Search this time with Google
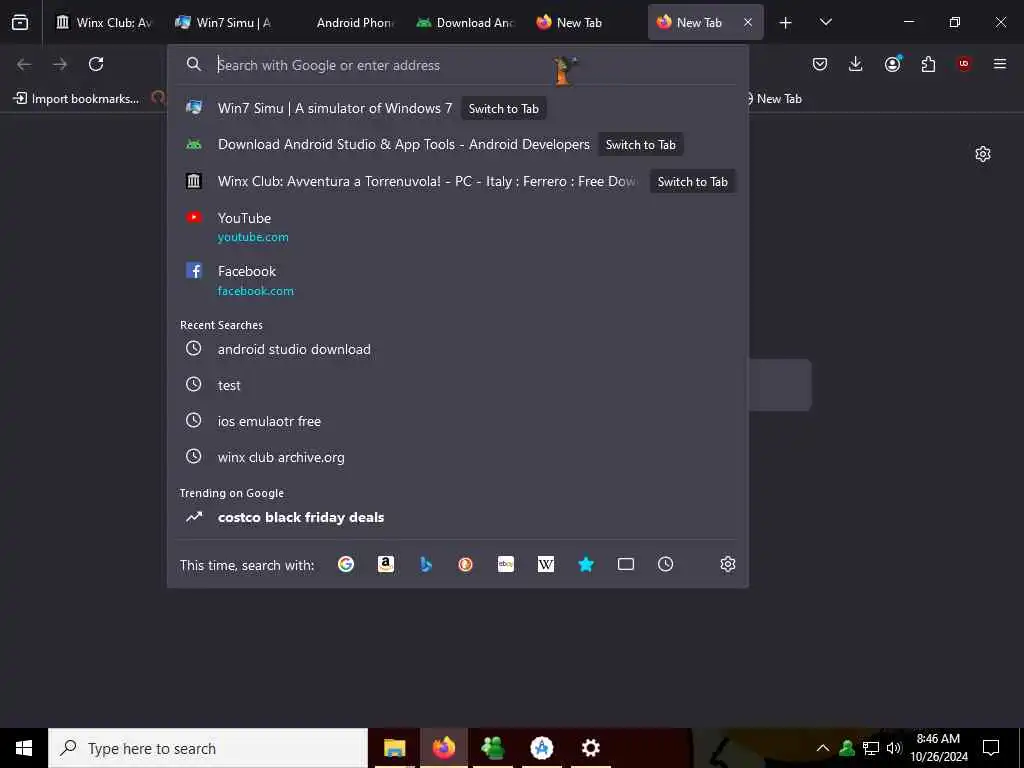The image size is (1024, 768). (x=346, y=564)
